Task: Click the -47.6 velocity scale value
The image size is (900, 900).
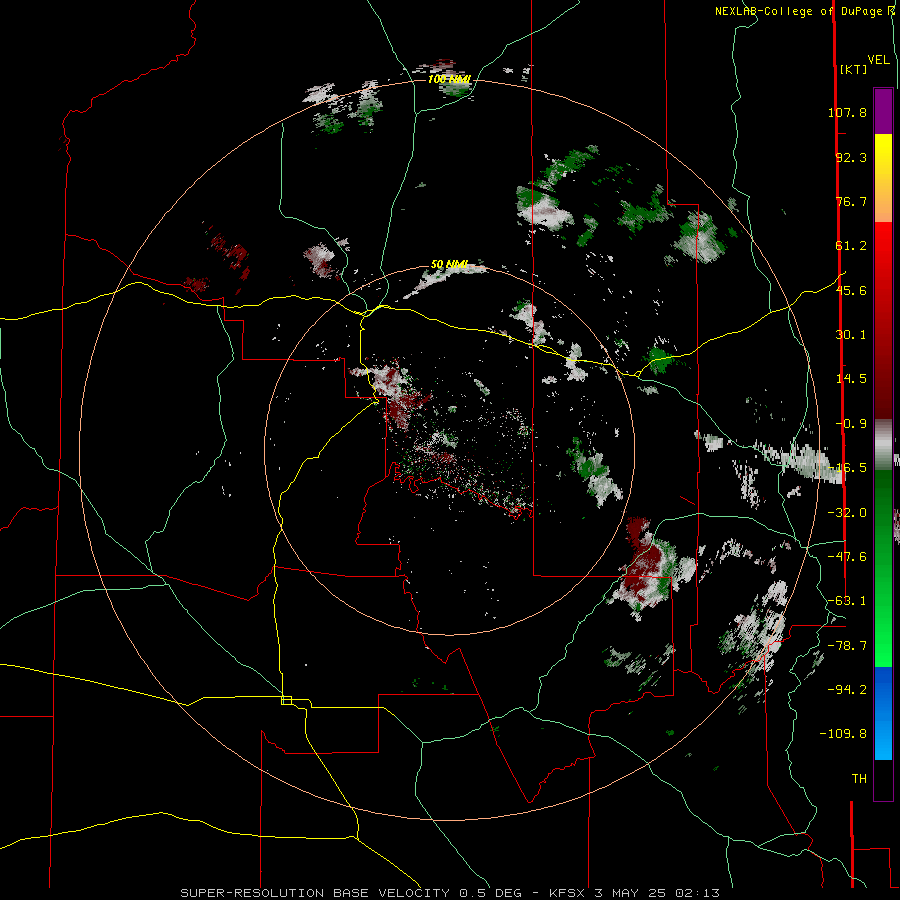Action: click(847, 557)
